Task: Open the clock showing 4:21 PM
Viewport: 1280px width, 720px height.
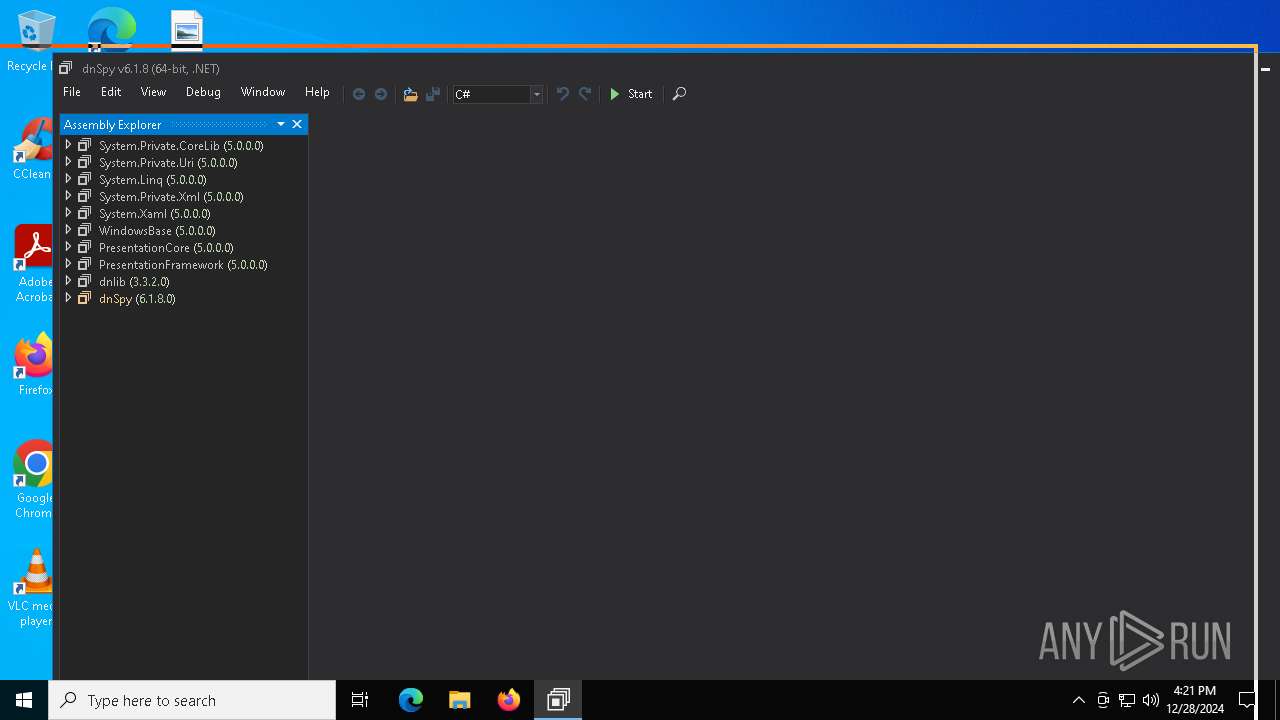Action: click(x=1194, y=699)
